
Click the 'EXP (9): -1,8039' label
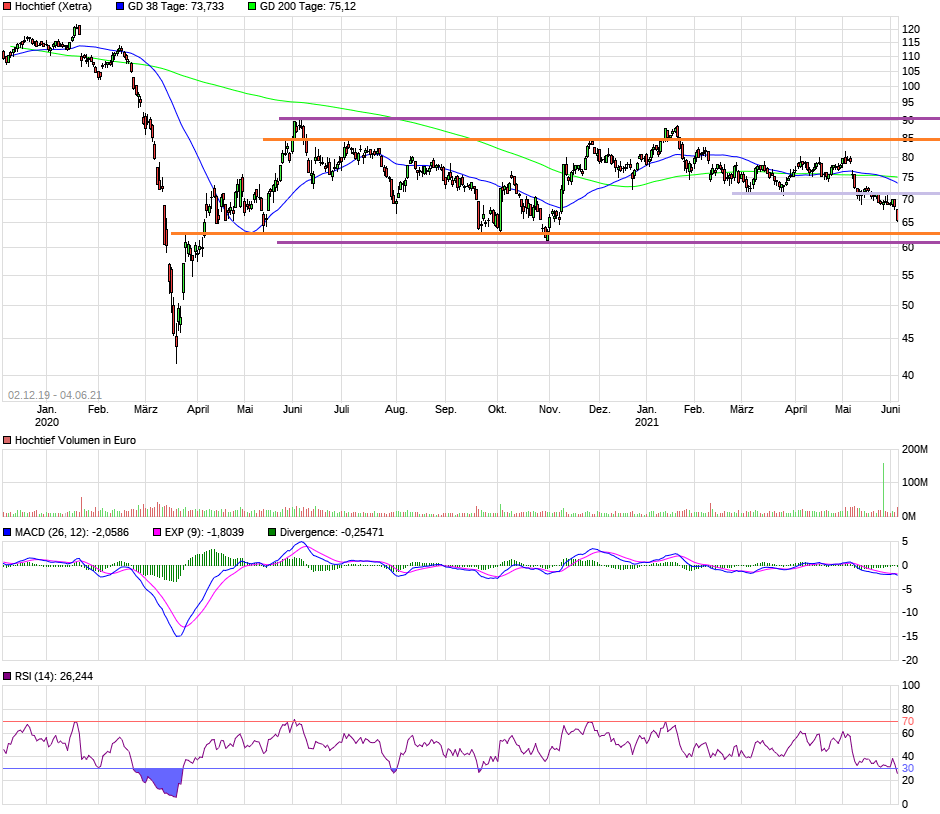pyautogui.click(x=204, y=532)
